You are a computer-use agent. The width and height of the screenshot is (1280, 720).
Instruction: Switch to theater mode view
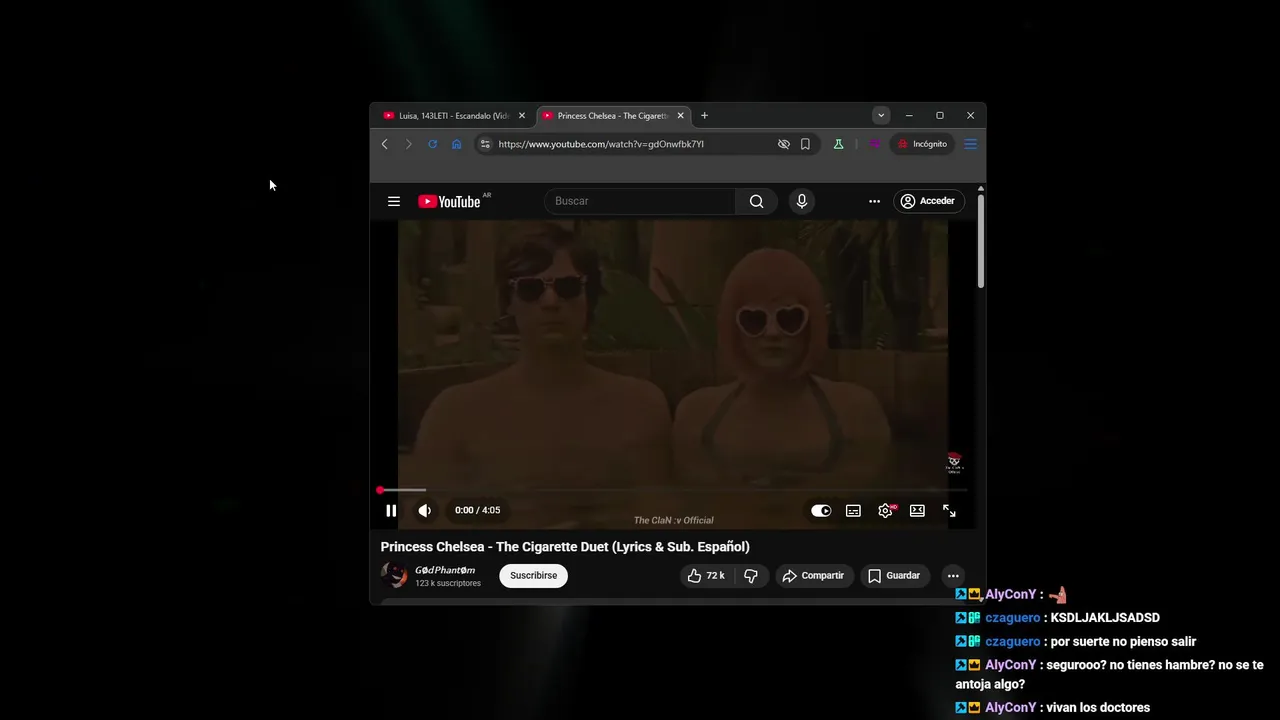click(917, 510)
